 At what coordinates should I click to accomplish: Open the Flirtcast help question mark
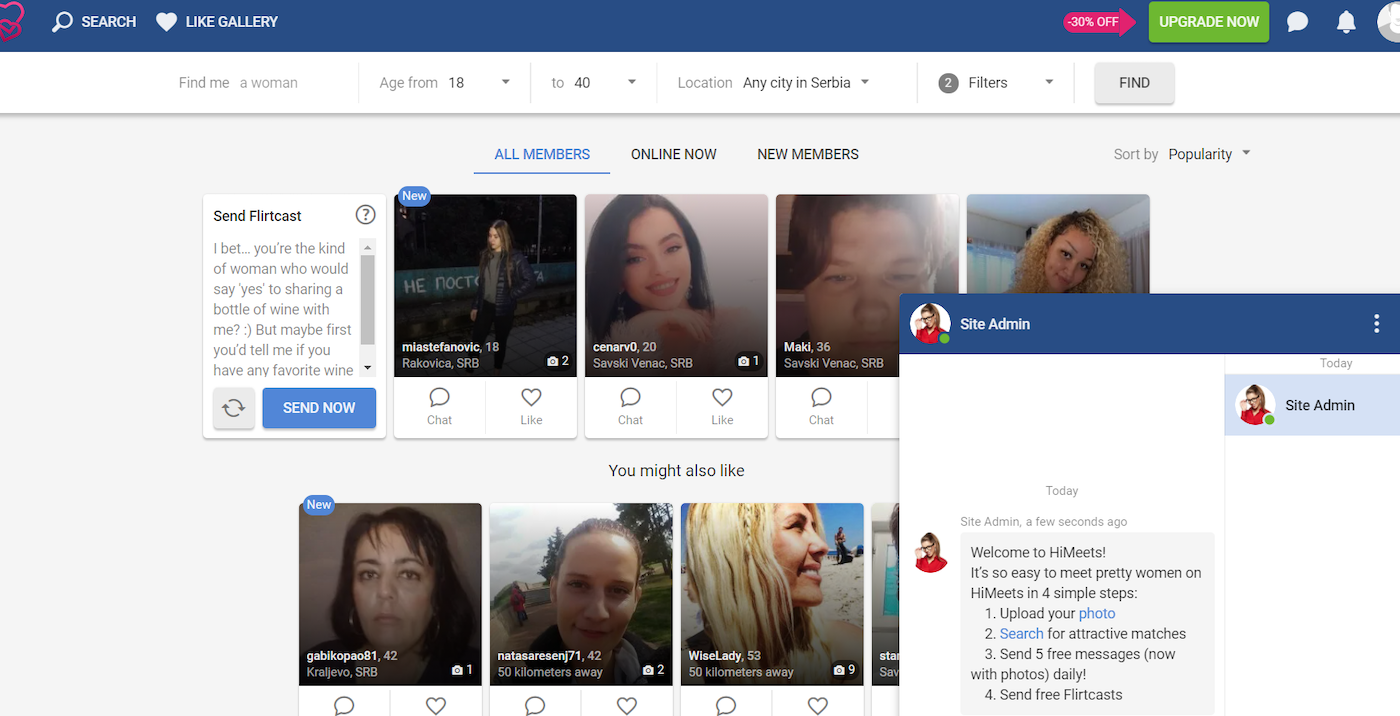[x=366, y=215]
